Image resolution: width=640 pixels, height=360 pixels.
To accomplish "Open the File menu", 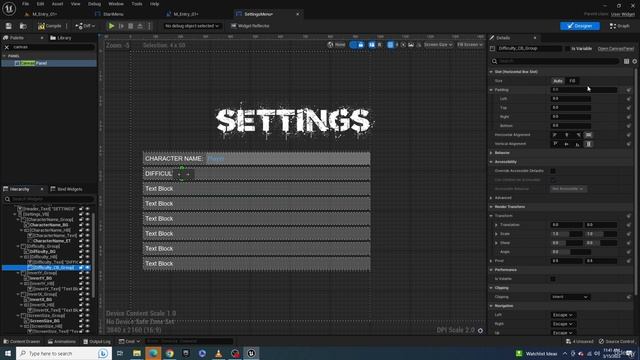I will click(25, 4).
